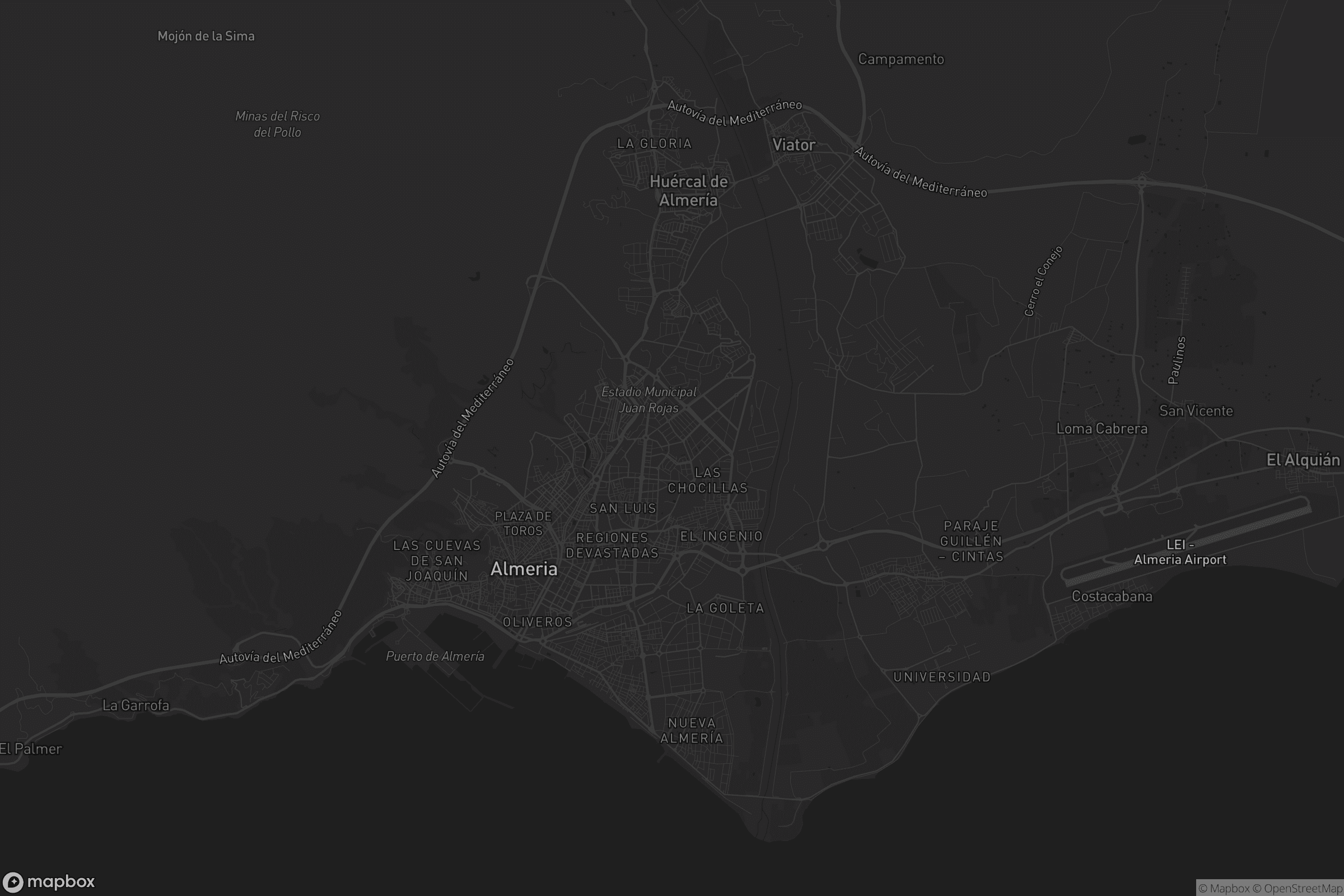Select the La Garrofa label
Viewport: 1344px width, 896px height.
click(136, 706)
